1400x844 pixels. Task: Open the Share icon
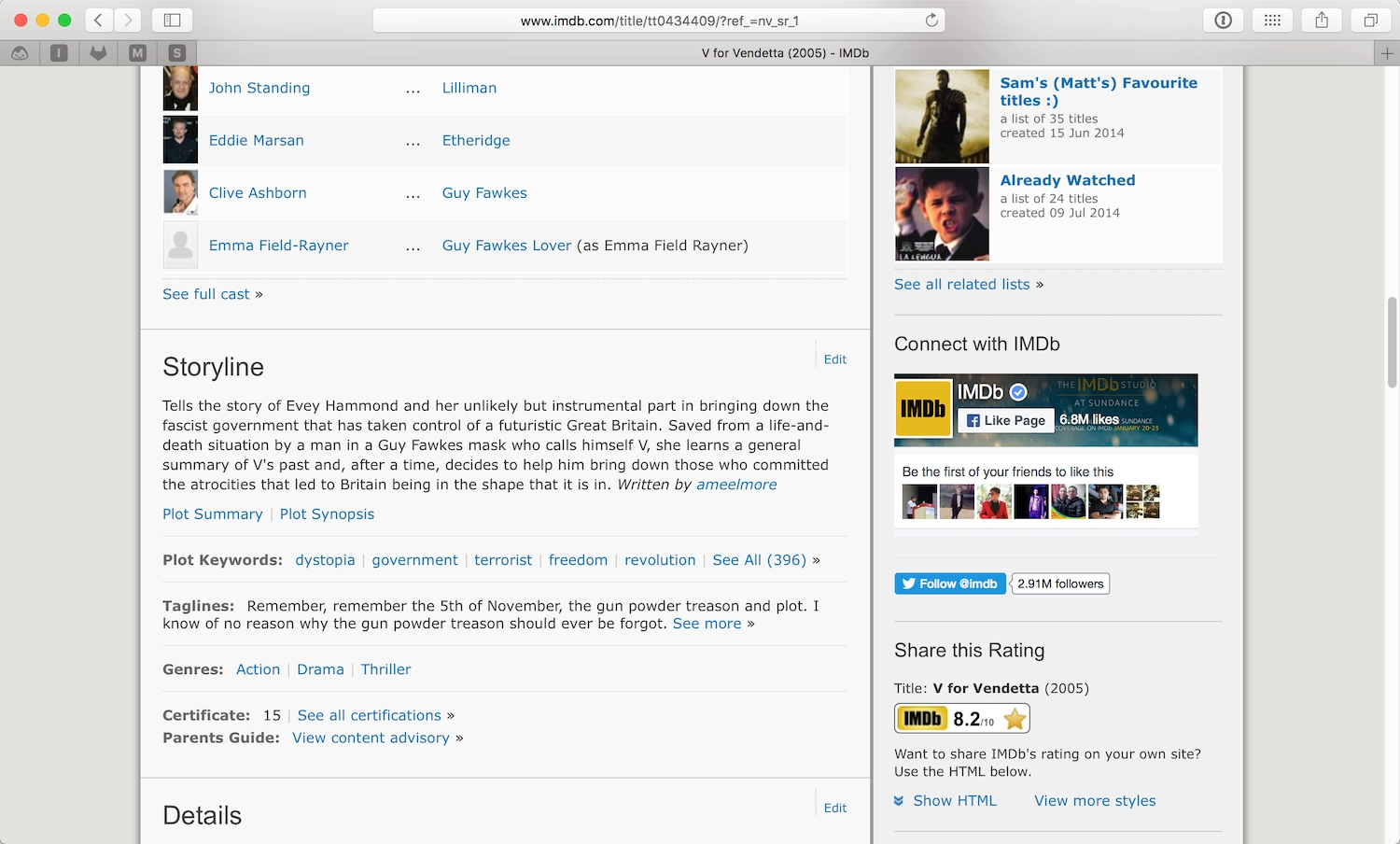pyautogui.click(x=1322, y=20)
